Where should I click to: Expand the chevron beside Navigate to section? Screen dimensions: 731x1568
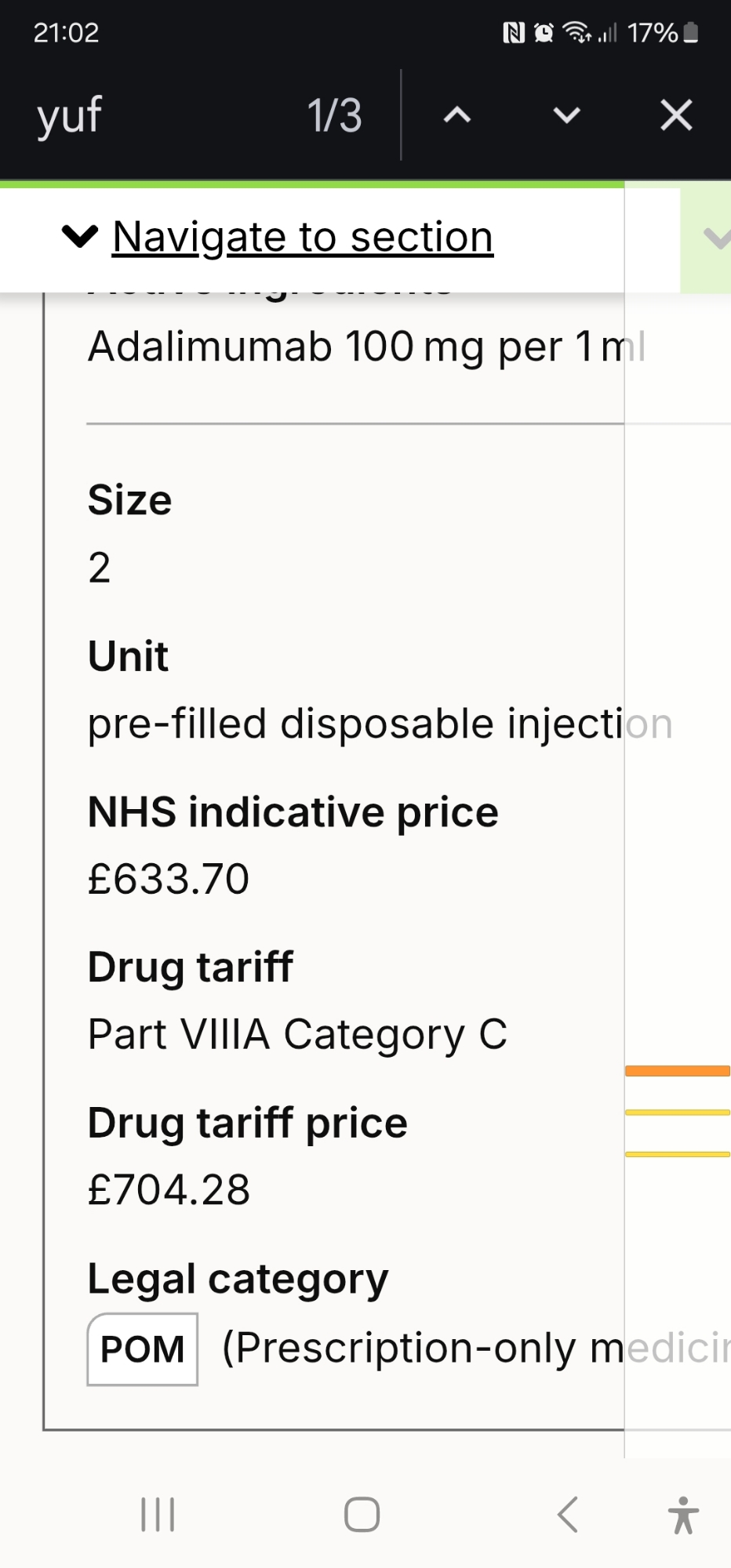click(80, 236)
